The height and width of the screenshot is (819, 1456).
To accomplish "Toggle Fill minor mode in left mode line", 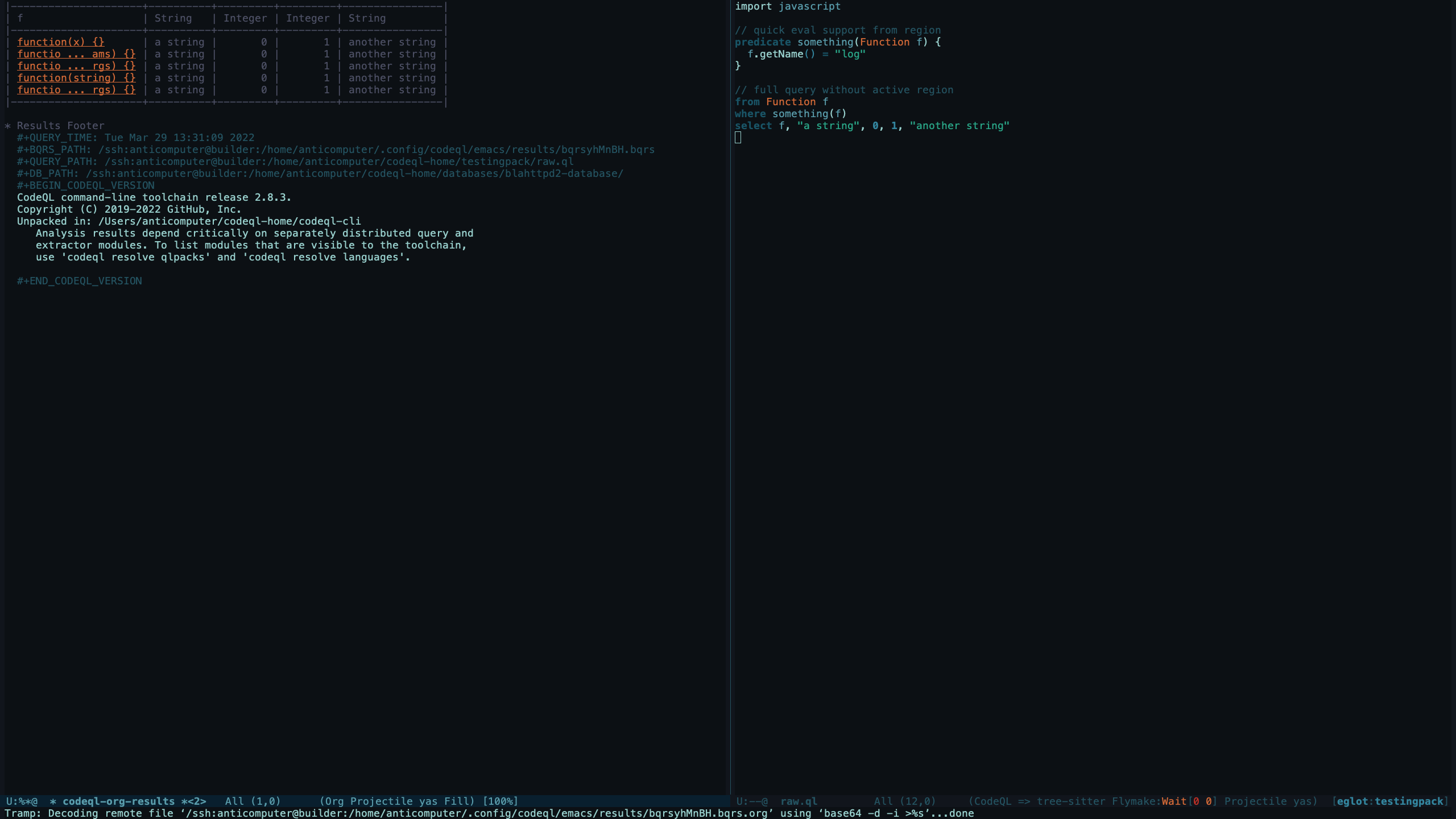I will coord(456,801).
